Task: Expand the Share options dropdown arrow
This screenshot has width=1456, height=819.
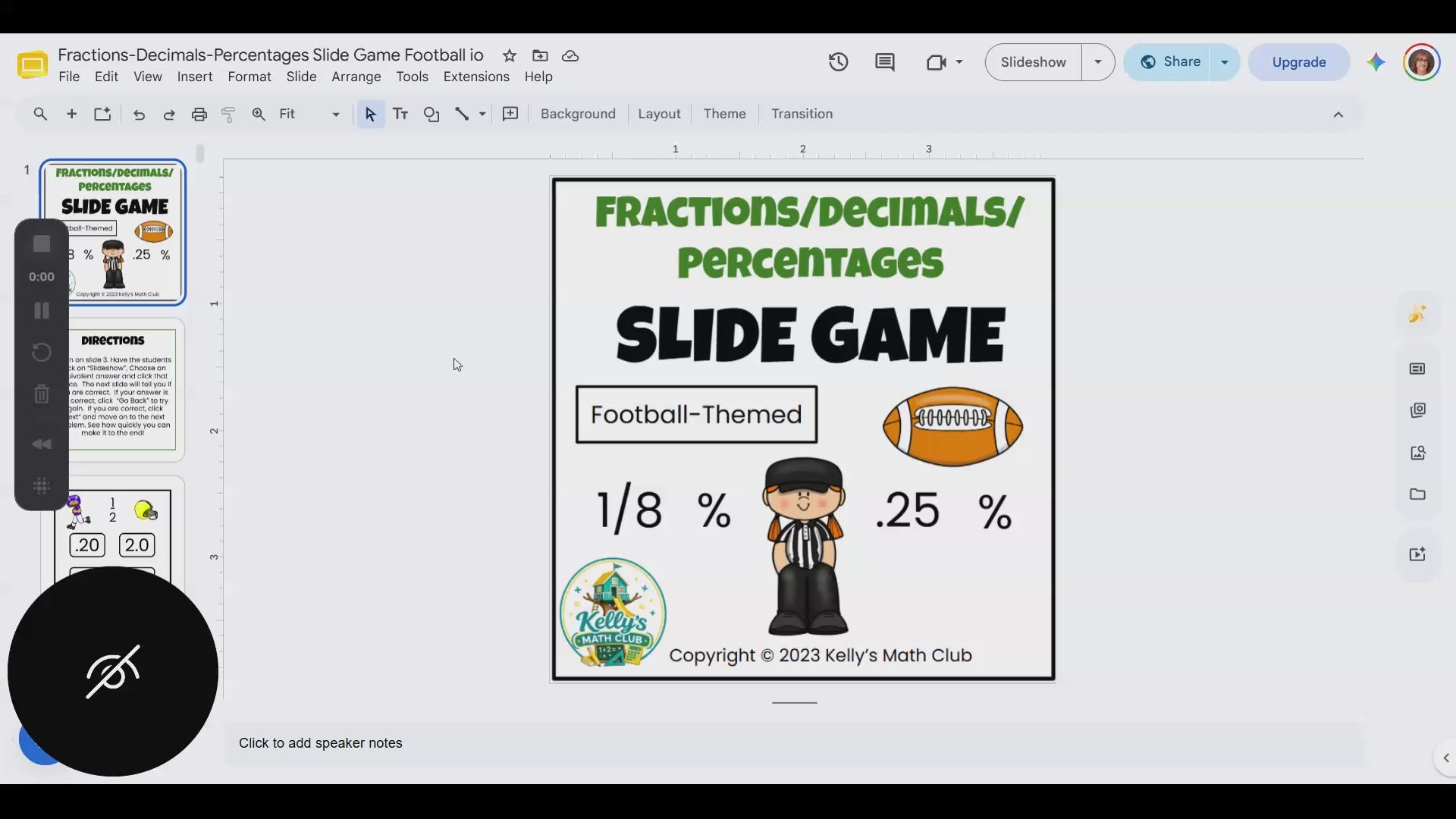Action: [1225, 62]
